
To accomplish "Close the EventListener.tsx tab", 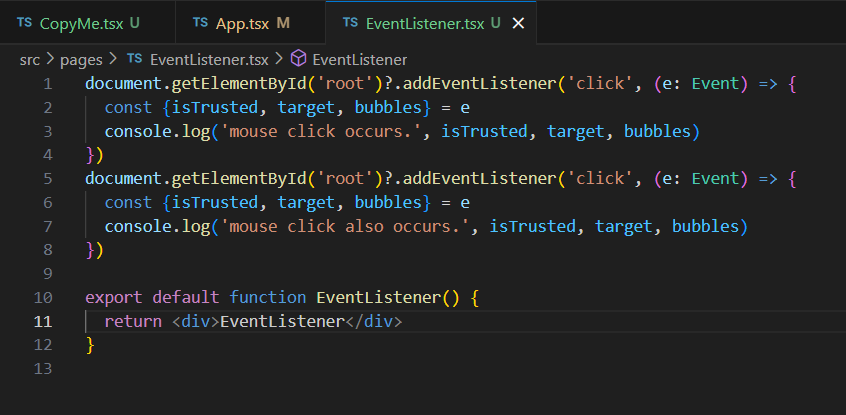I will tap(518, 23).
